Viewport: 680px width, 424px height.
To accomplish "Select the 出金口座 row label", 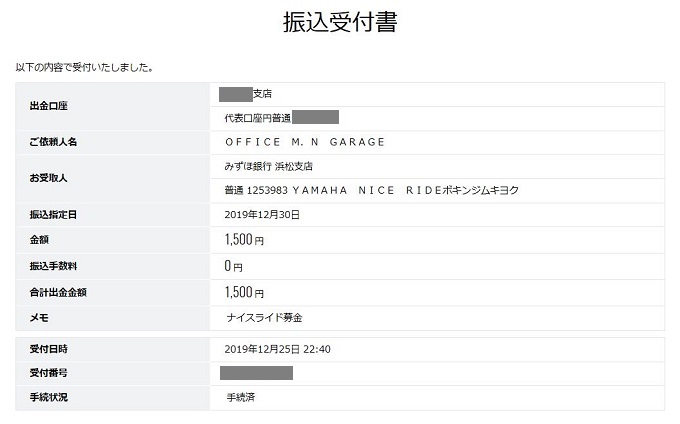I will pyautogui.click(x=49, y=106).
